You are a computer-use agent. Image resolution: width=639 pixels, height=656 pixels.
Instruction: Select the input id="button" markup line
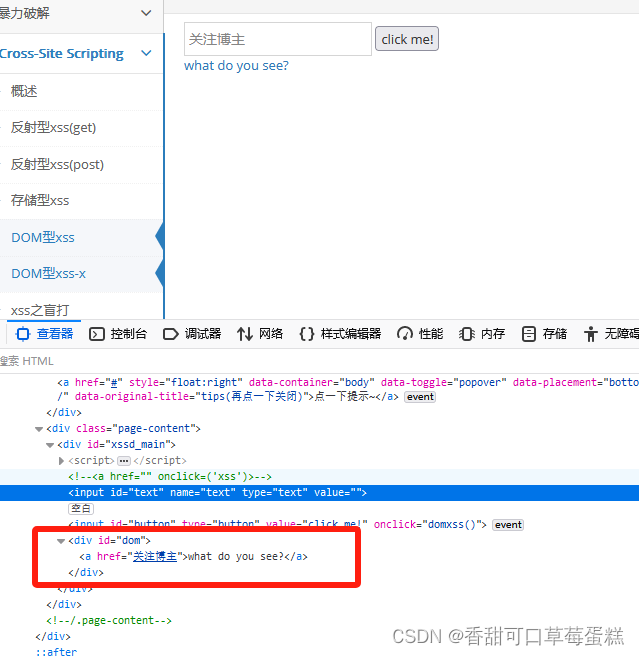point(277,525)
